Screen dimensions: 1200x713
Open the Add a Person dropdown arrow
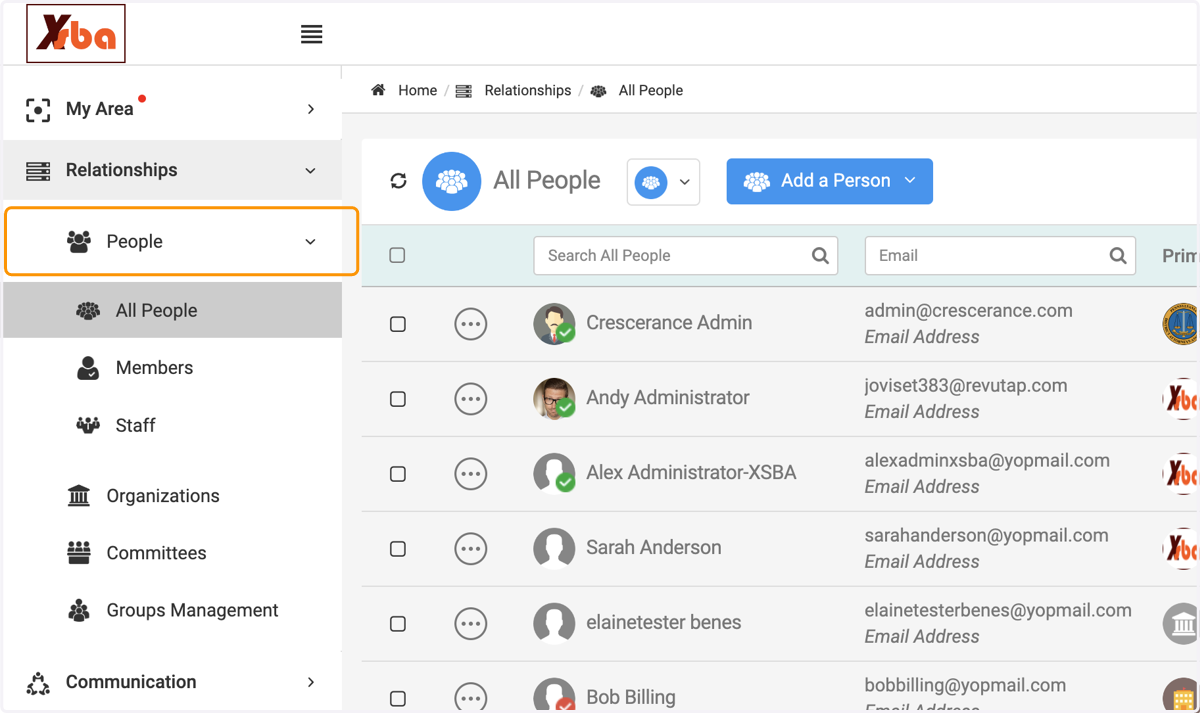910,181
